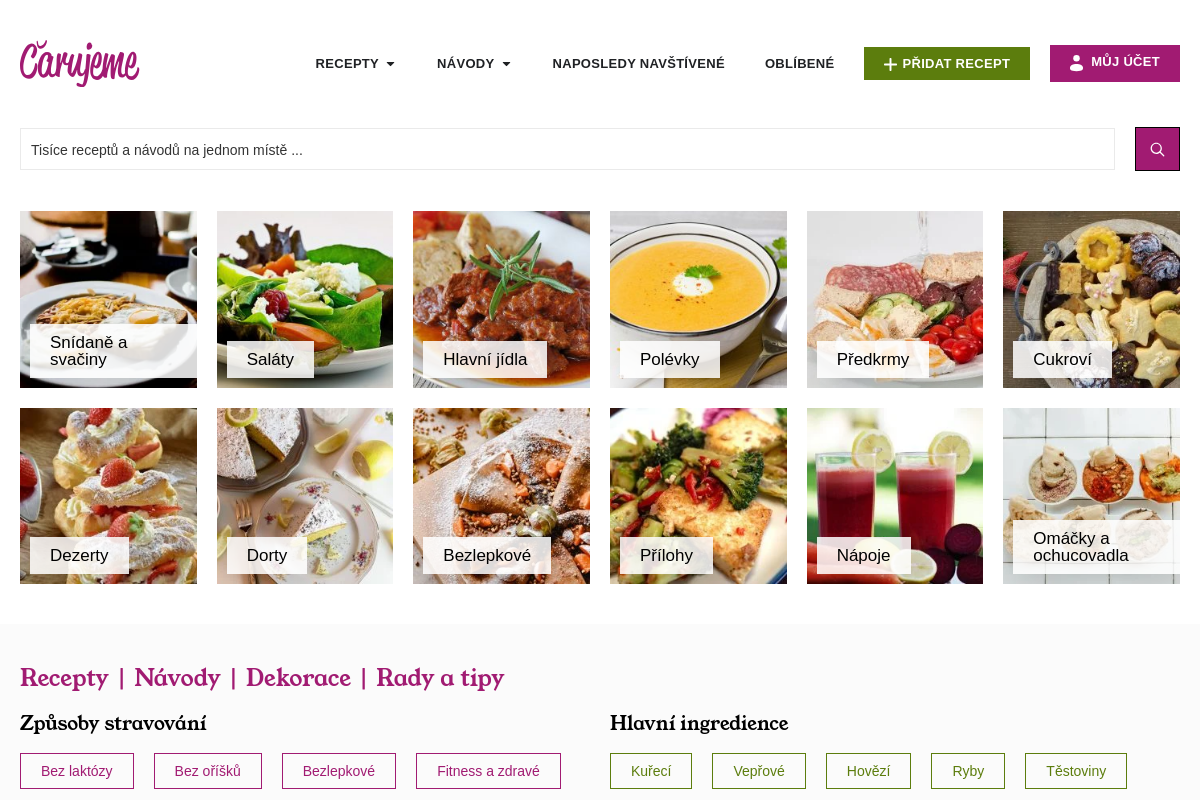Click the Fitness a zdravé tag
Viewport: 1200px width, 800px height.
click(x=488, y=771)
